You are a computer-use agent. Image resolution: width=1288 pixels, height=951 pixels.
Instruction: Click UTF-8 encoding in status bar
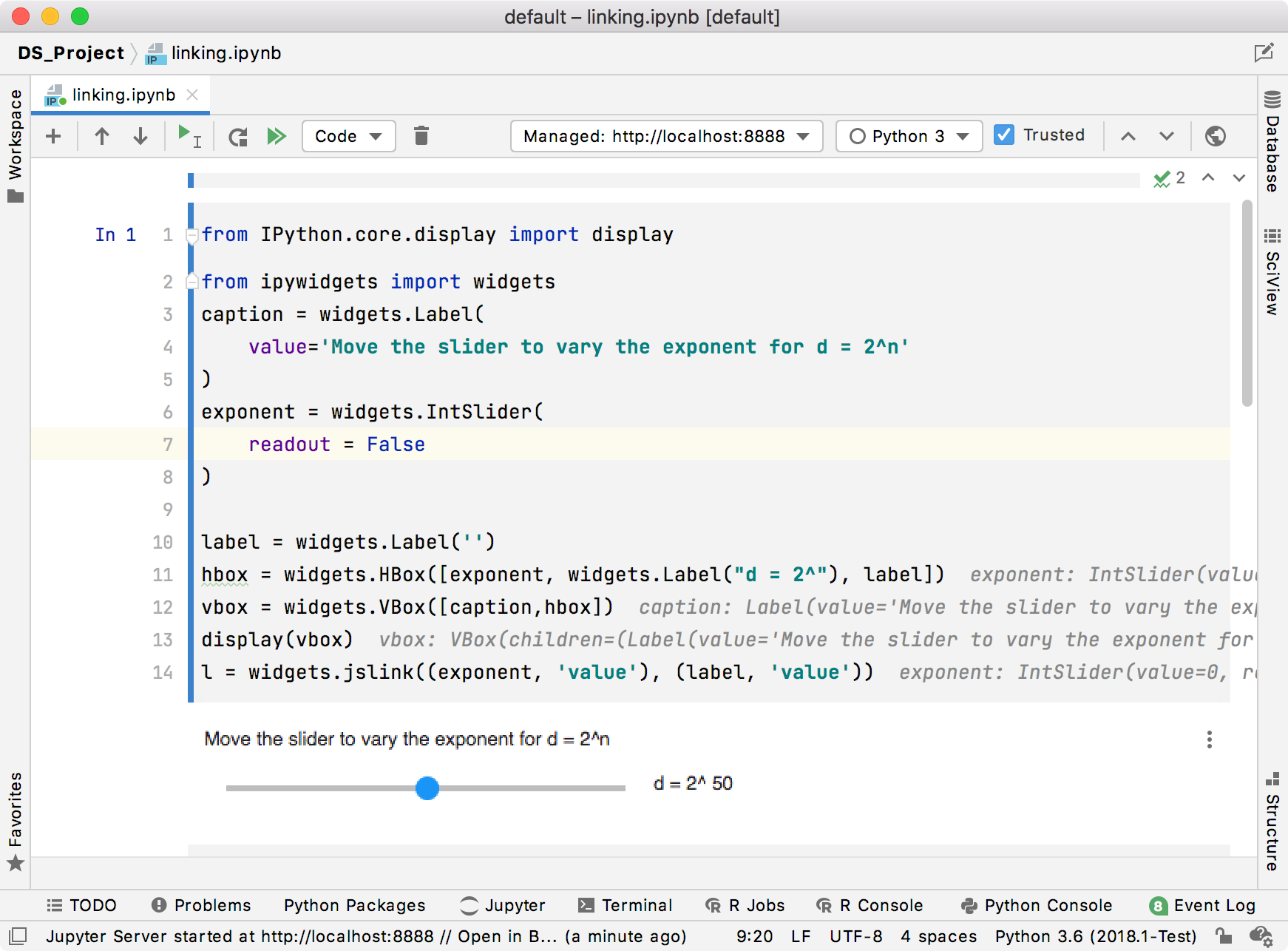(x=856, y=936)
